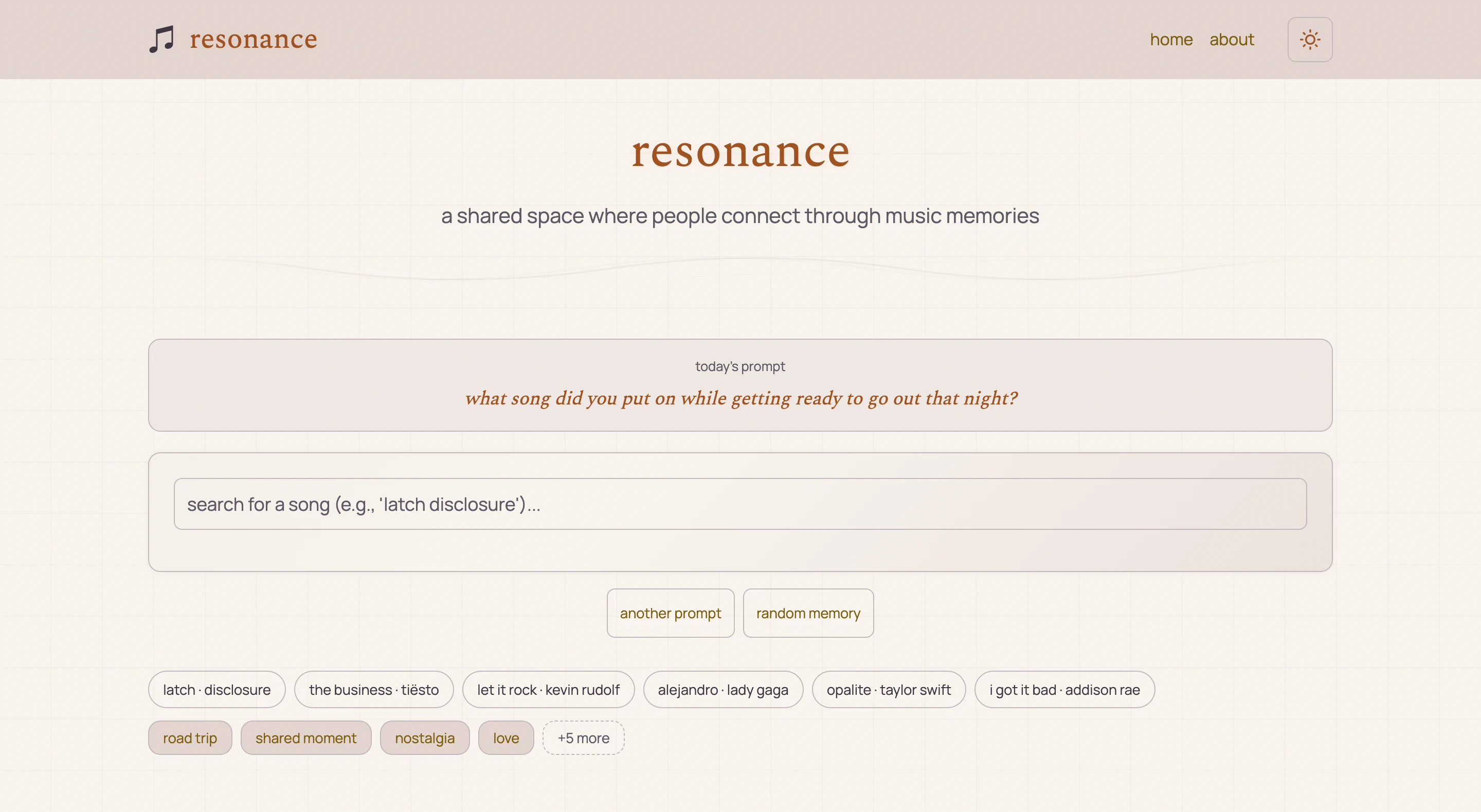Viewport: 1481px width, 812px height.
Task: Open a random memory
Action: click(x=808, y=613)
